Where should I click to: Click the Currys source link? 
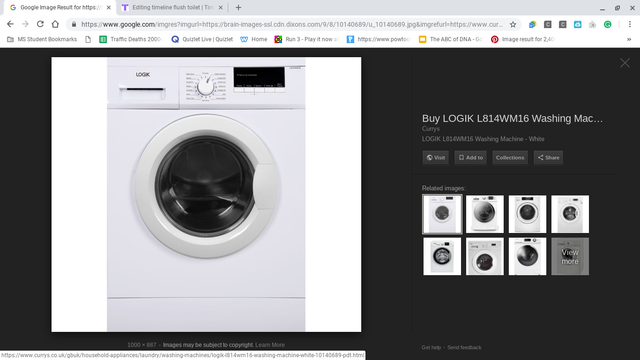[431, 129]
